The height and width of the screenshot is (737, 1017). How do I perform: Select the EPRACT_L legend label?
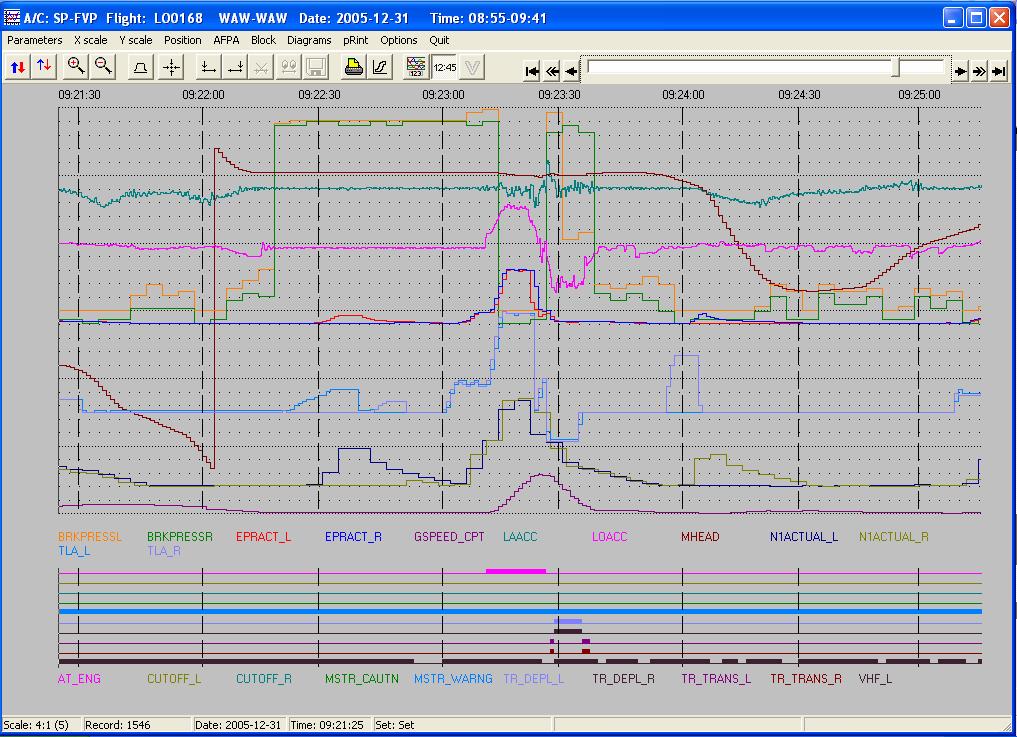coord(263,537)
